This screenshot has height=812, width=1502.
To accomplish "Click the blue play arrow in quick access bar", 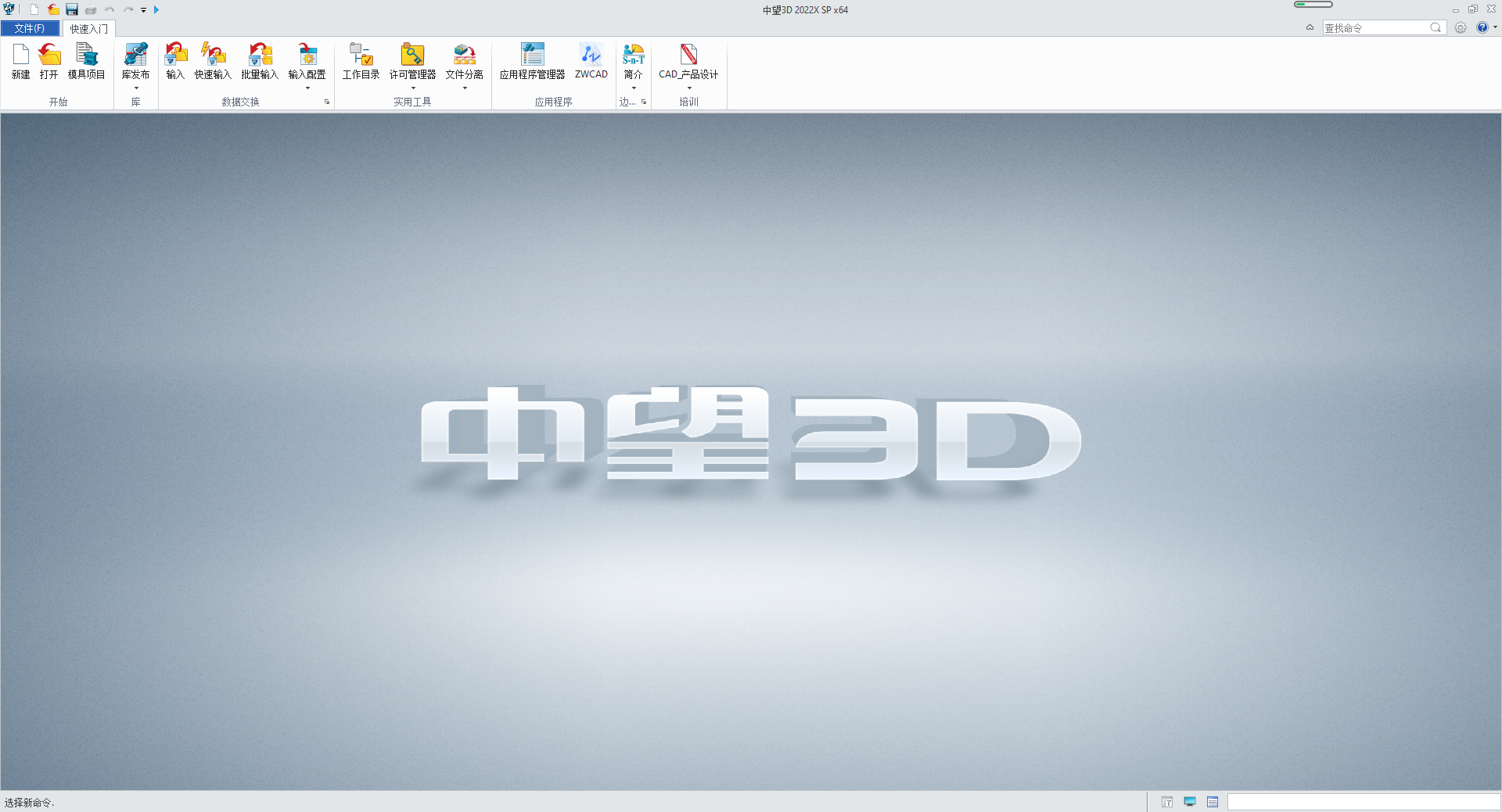I will (156, 9).
